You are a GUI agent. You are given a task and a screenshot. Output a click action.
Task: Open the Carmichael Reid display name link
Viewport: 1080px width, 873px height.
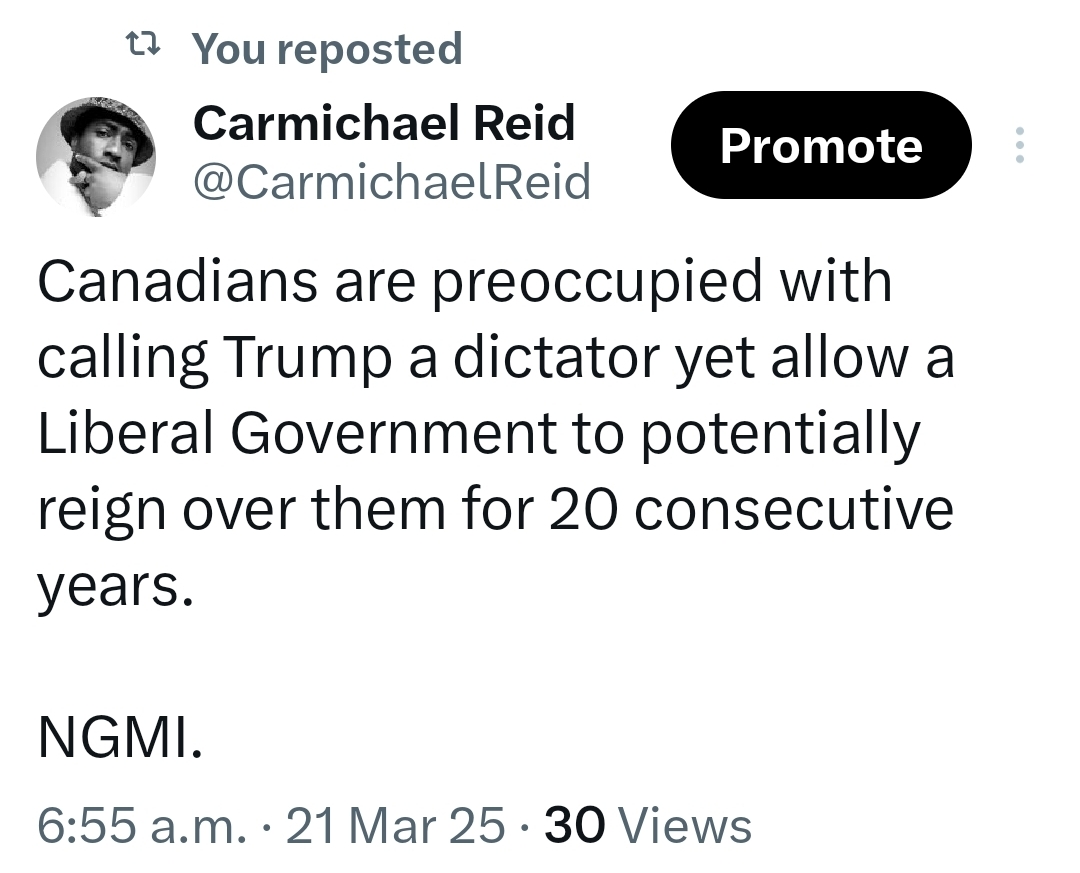click(384, 124)
